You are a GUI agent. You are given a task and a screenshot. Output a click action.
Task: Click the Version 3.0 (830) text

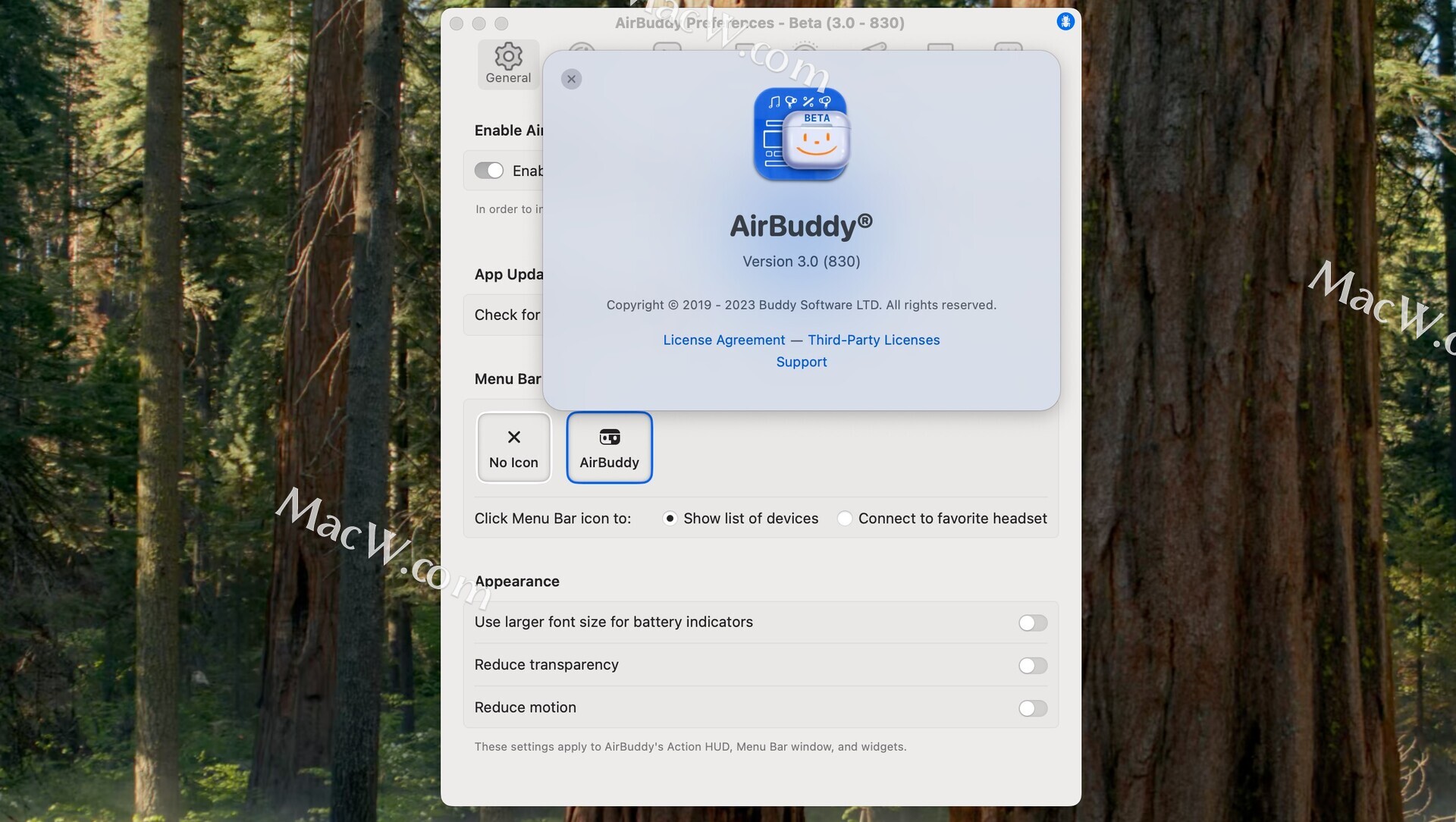tap(801, 262)
